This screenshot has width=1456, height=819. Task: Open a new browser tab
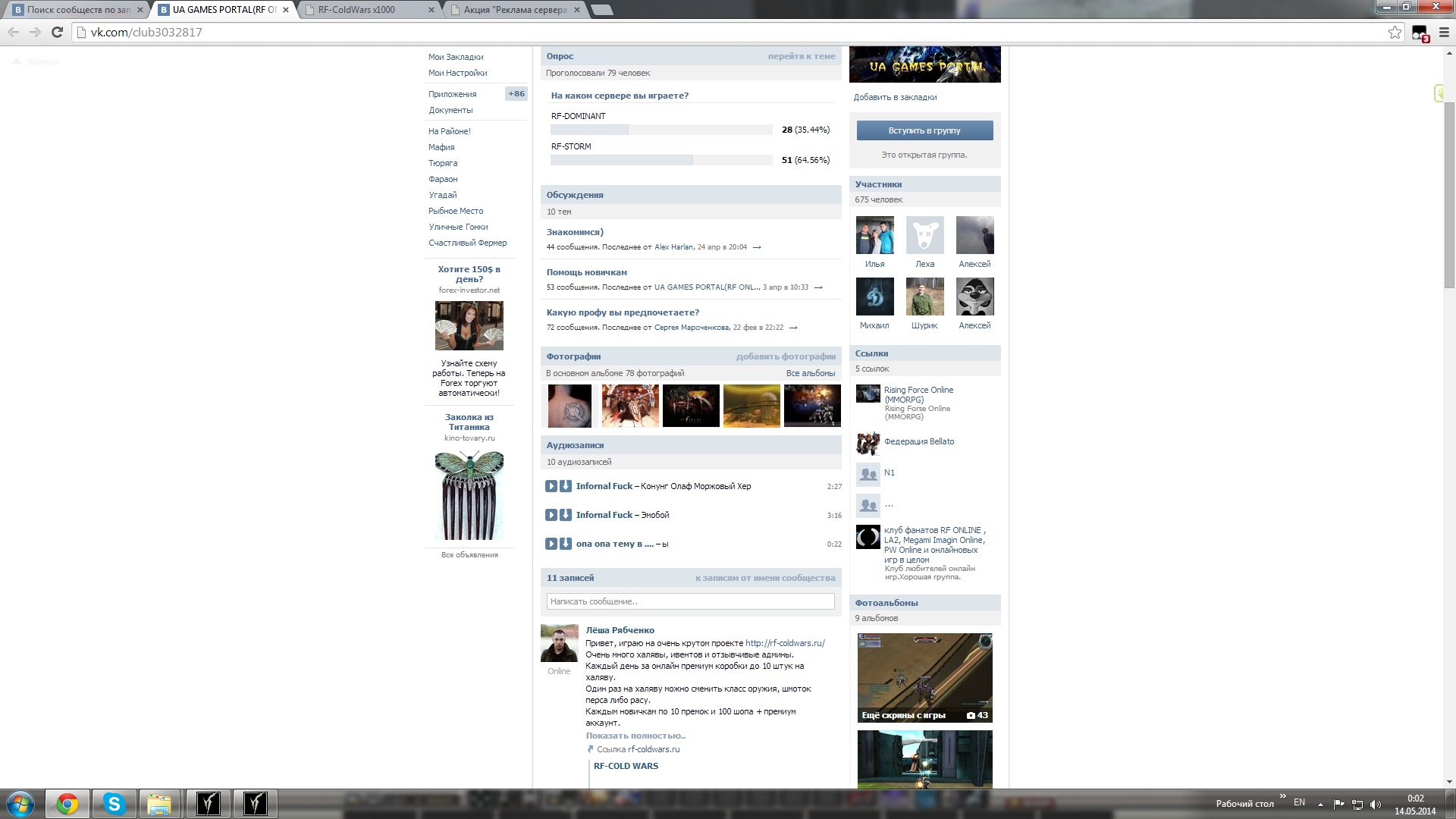[601, 10]
